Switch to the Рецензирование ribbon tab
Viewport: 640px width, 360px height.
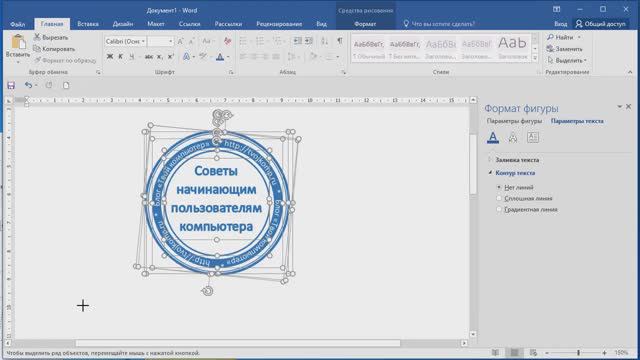pyautogui.click(x=279, y=24)
